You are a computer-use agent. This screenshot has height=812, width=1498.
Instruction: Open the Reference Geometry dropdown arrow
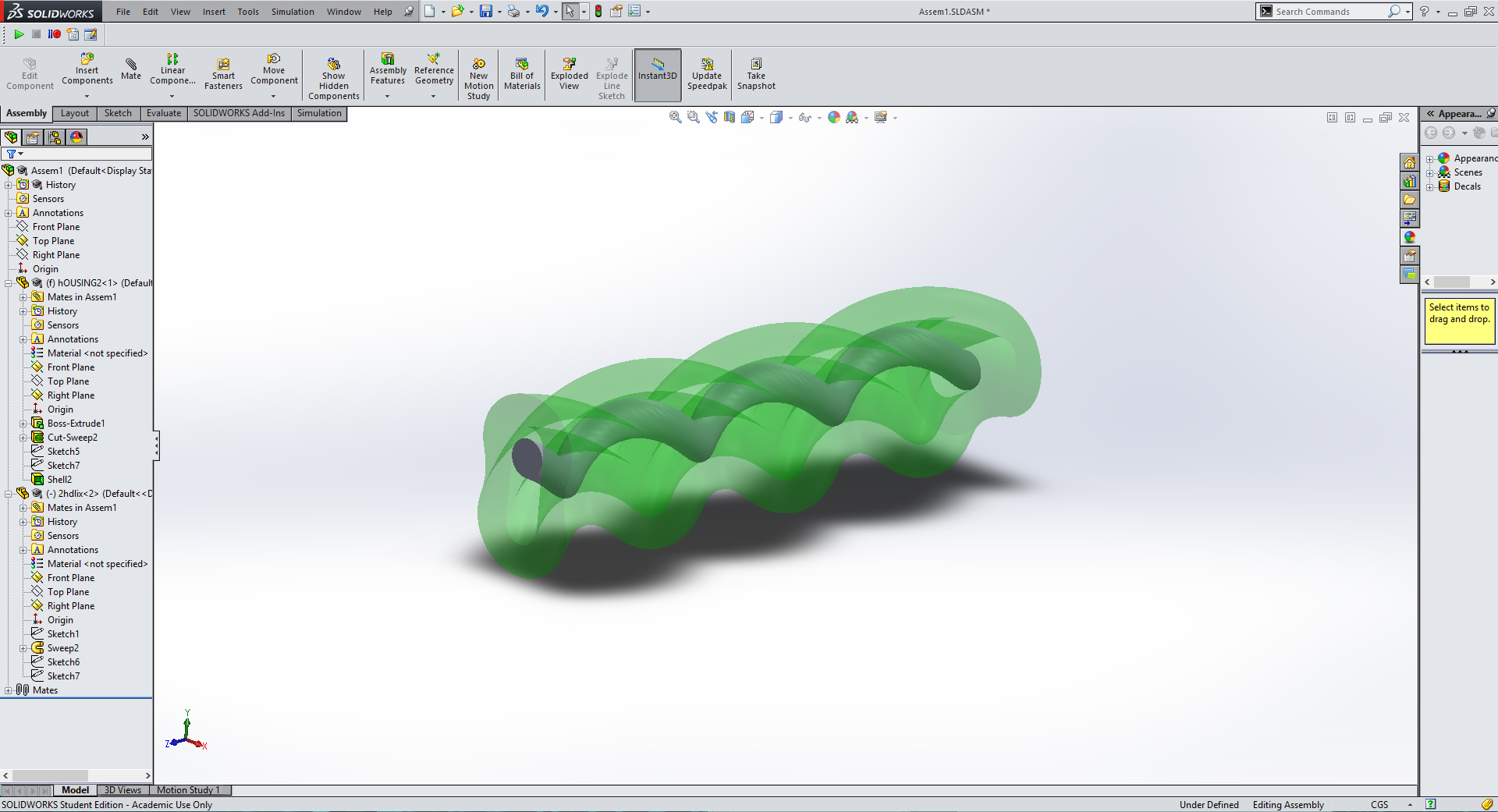coord(434,97)
